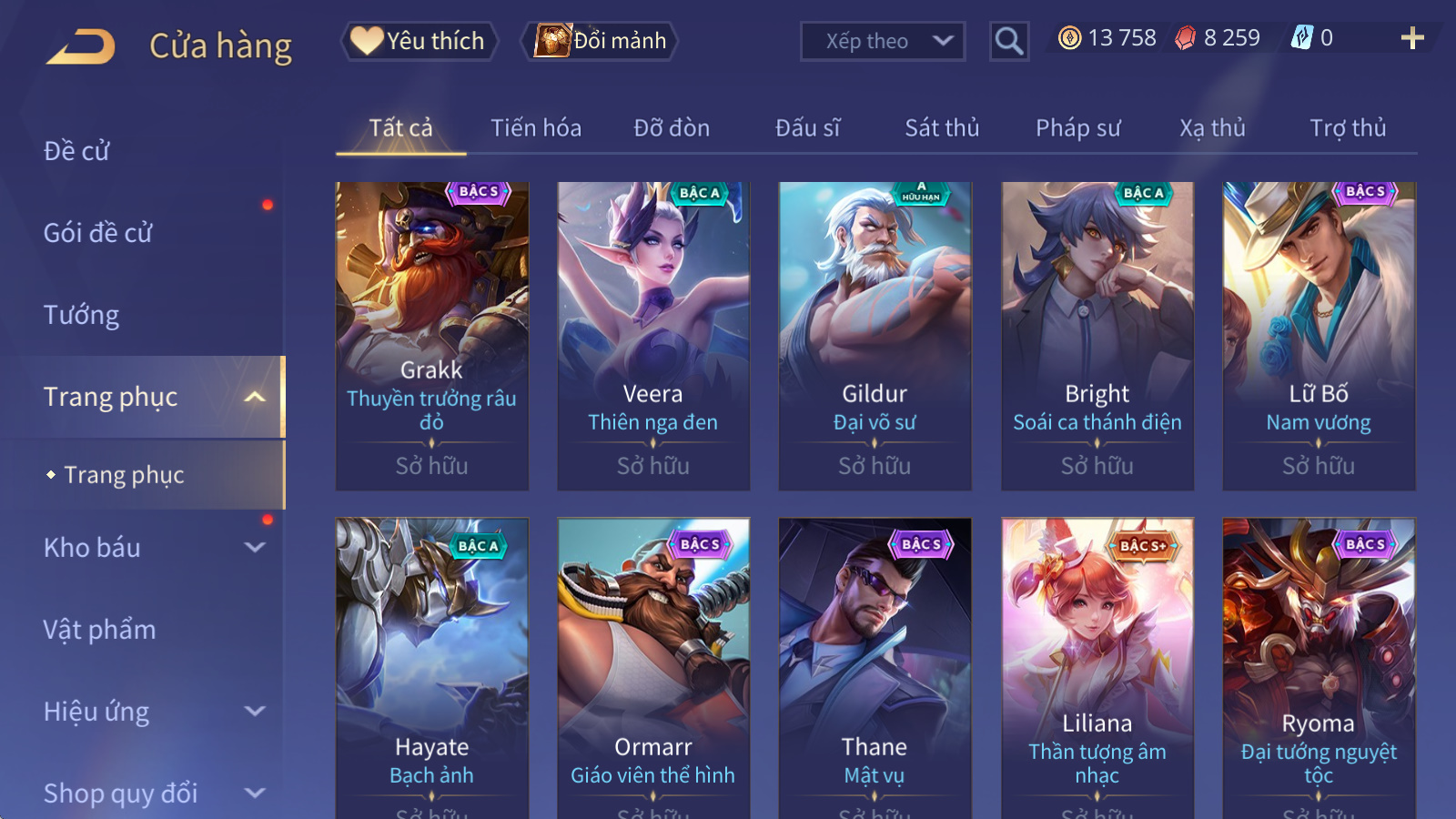Click the red ruby currency icon
Screen dimensions: 1456x819
pos(1185,38)
